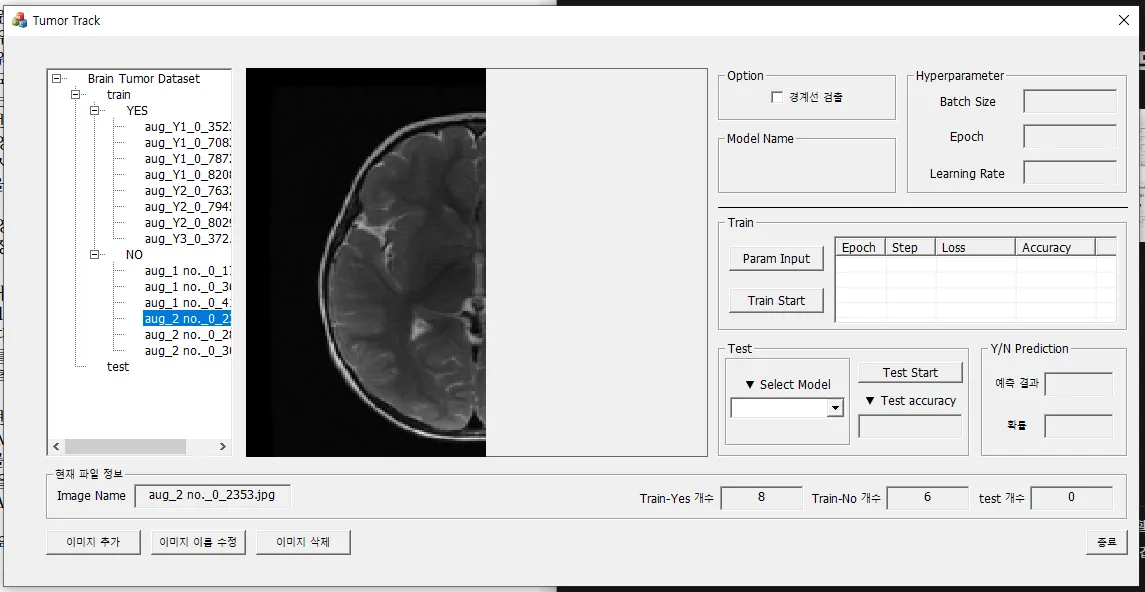Click the Image Name field

(x=213, y=496)
